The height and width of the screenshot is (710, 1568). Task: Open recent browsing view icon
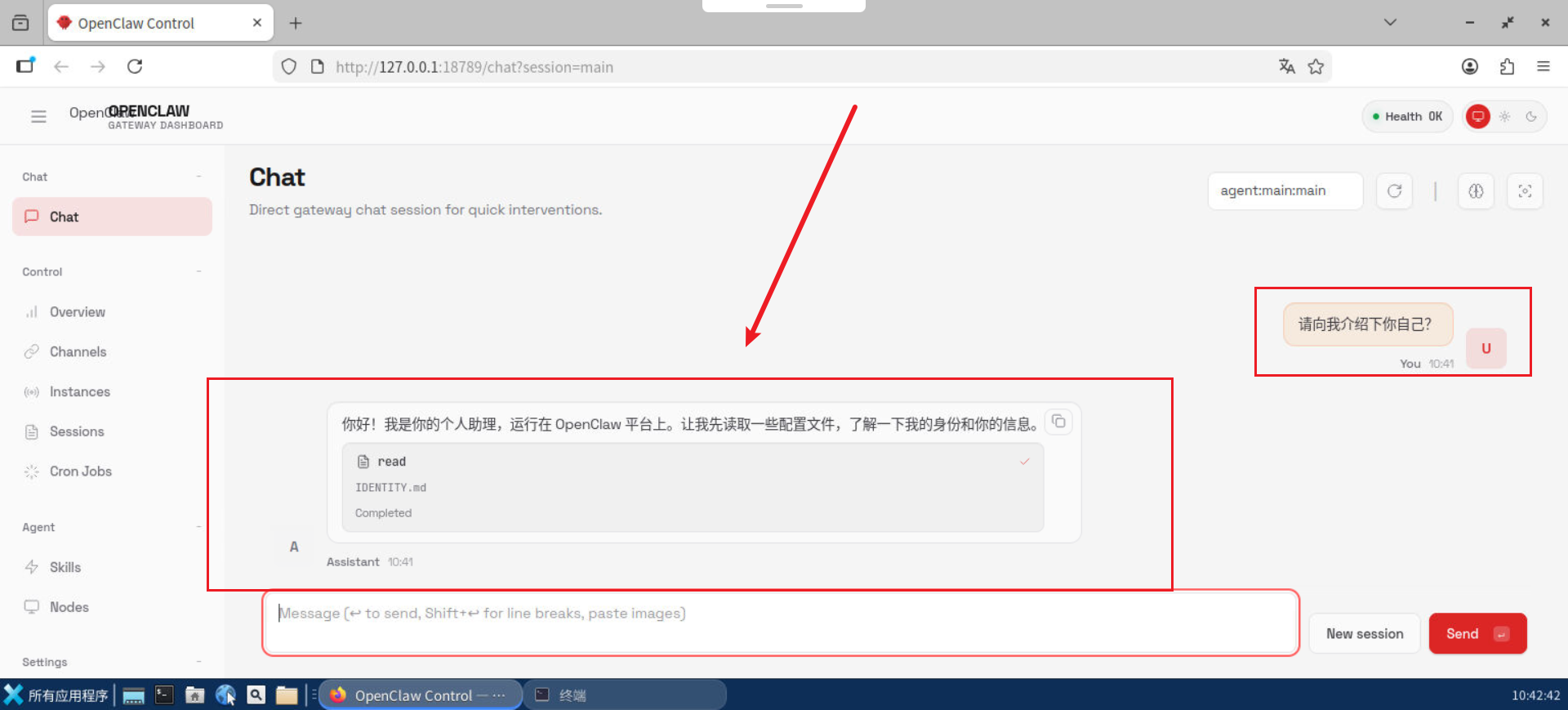coord(20,23)
